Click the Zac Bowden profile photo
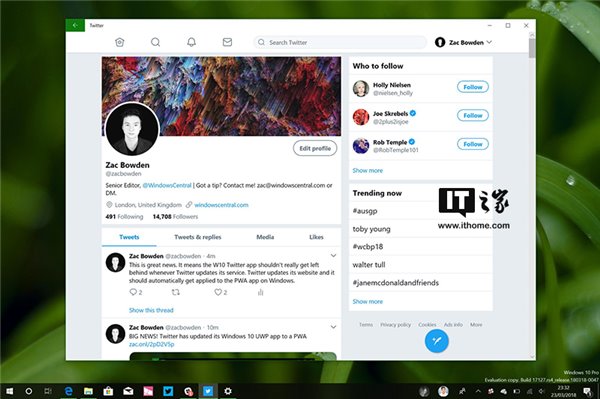 132,129
